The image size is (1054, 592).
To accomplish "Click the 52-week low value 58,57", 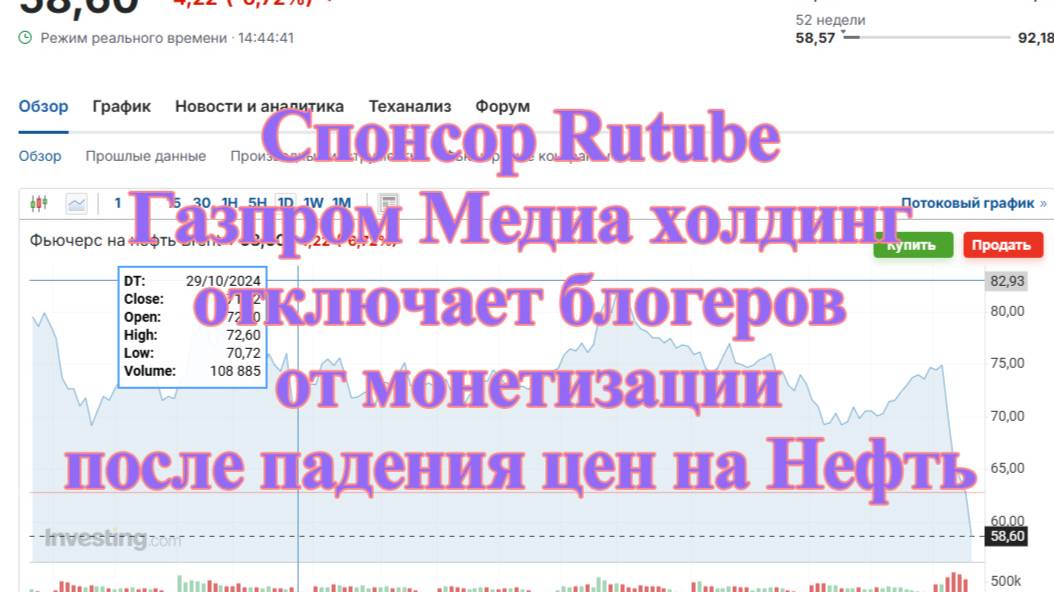I will tap(815, 38).
